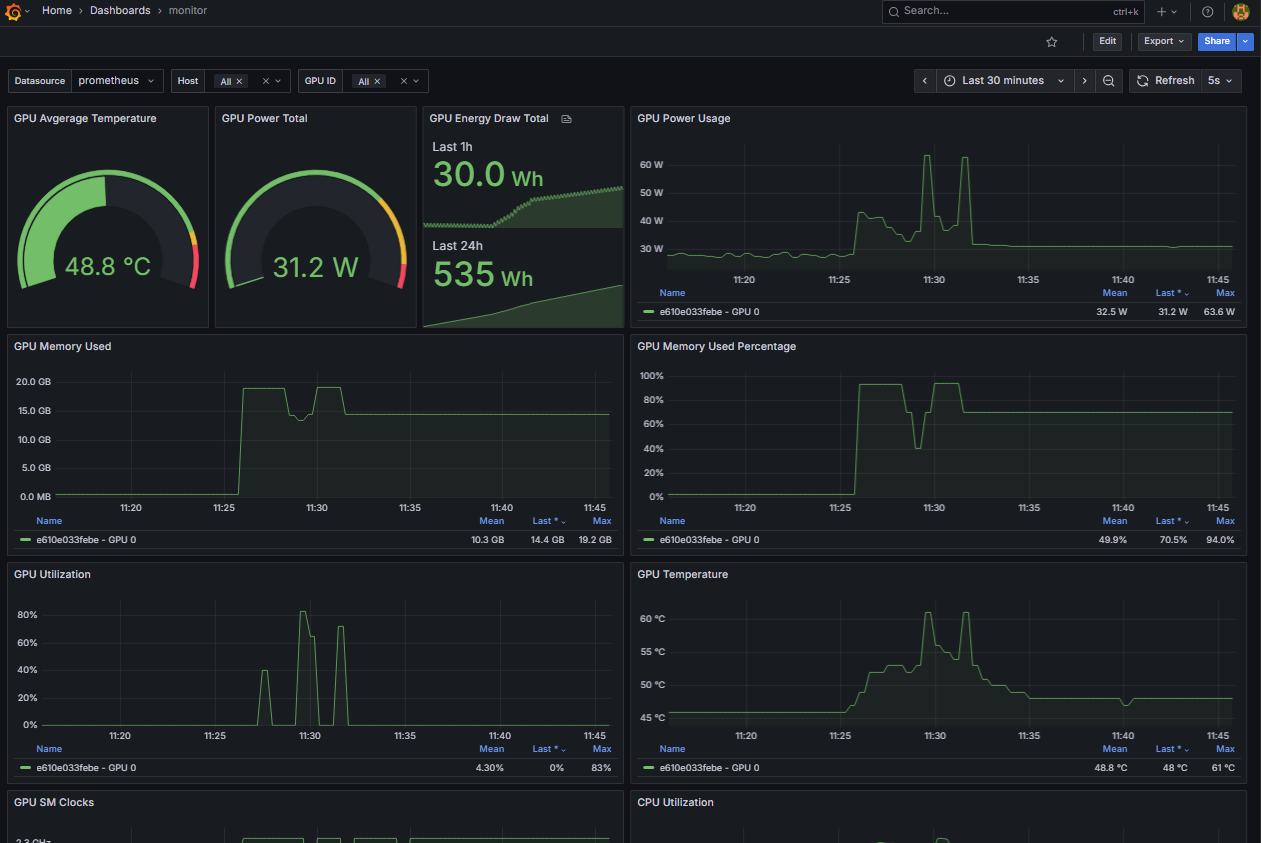1261x843 pixels.
Task: Click the Edit dashboard button
Action: click(x=1107, y=42)
